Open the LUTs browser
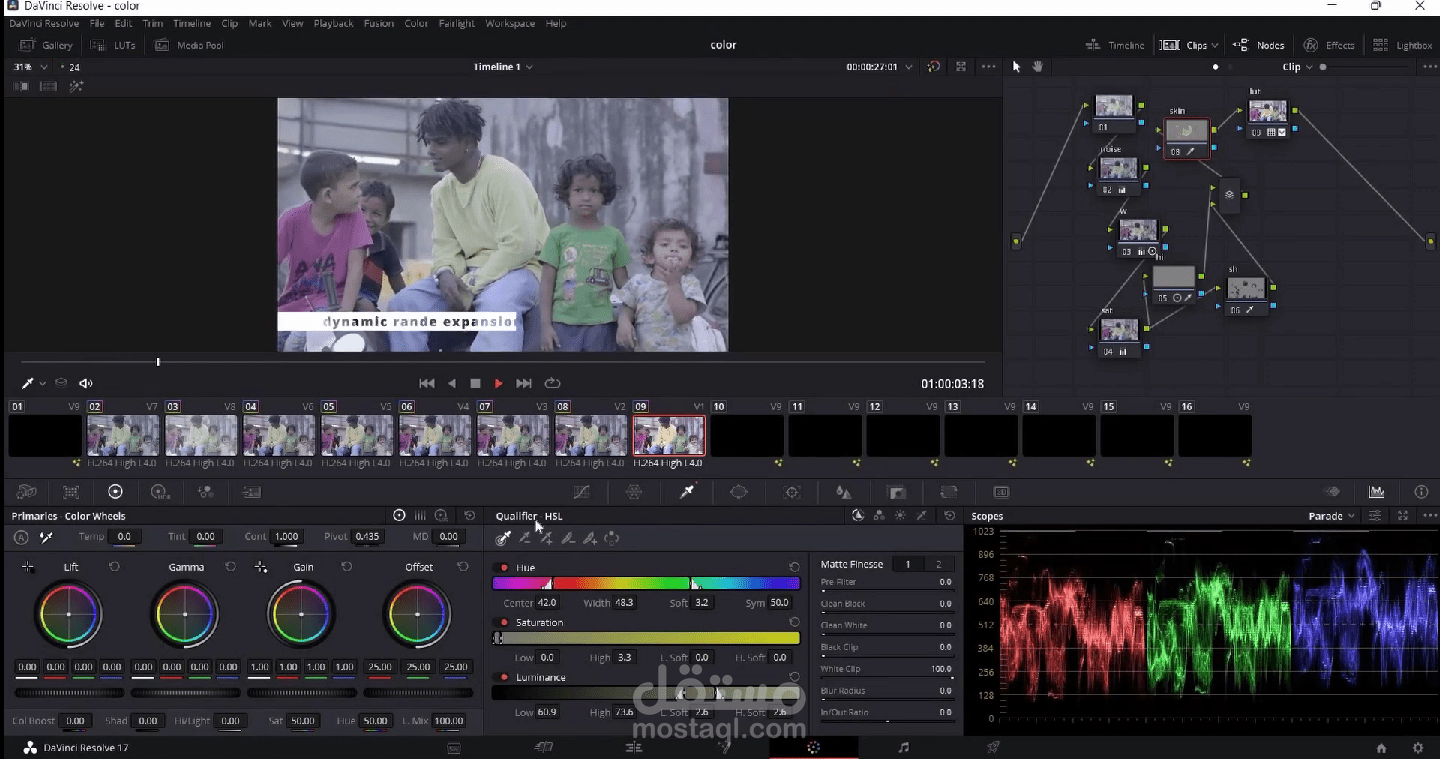The height and width of the screenshot is (759, 1440). point(113,45)
